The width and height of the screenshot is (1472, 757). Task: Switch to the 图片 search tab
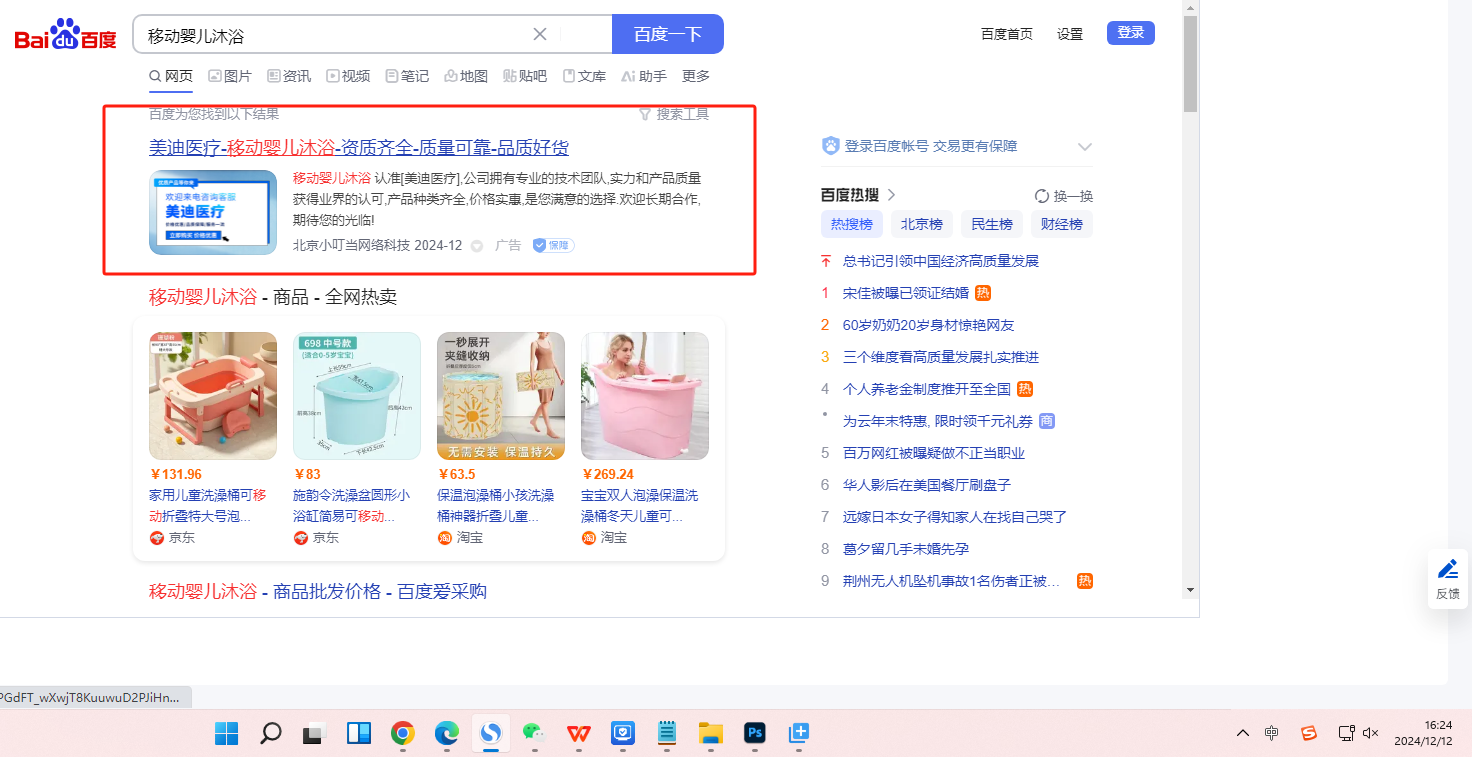point(230,76)
